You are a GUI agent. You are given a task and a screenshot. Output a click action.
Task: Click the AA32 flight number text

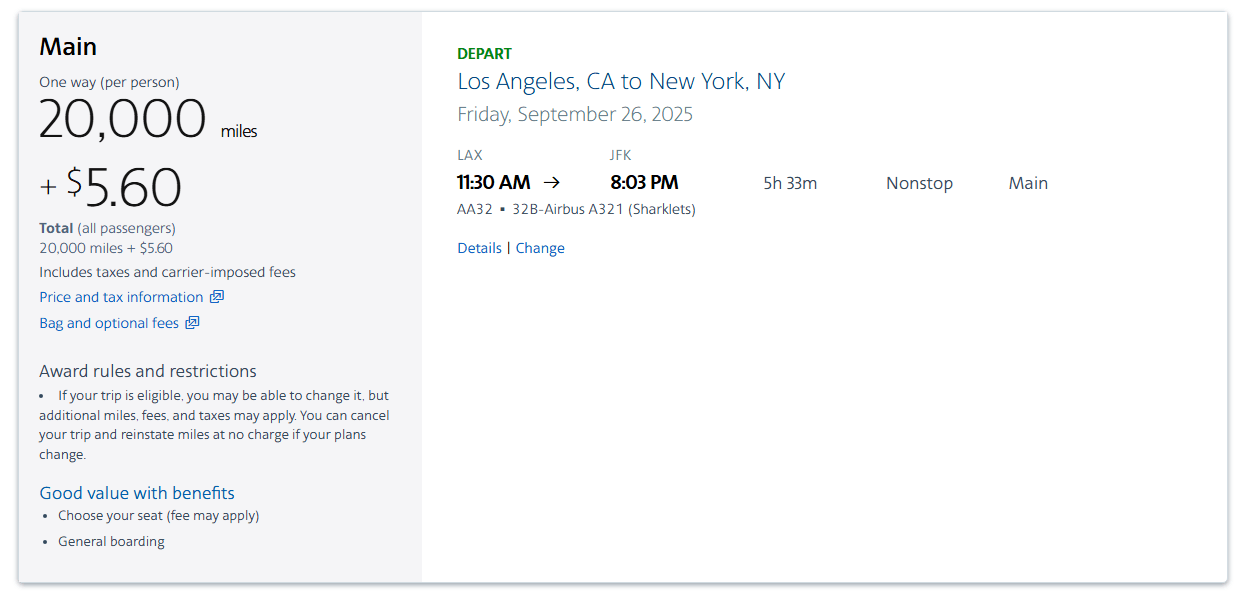(475, 209)
